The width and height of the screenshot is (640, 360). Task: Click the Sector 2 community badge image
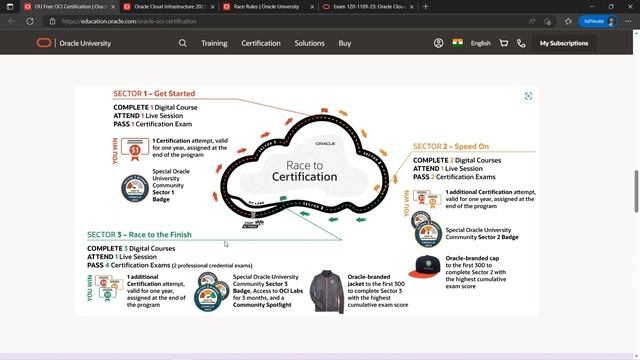tap(427, 229)
